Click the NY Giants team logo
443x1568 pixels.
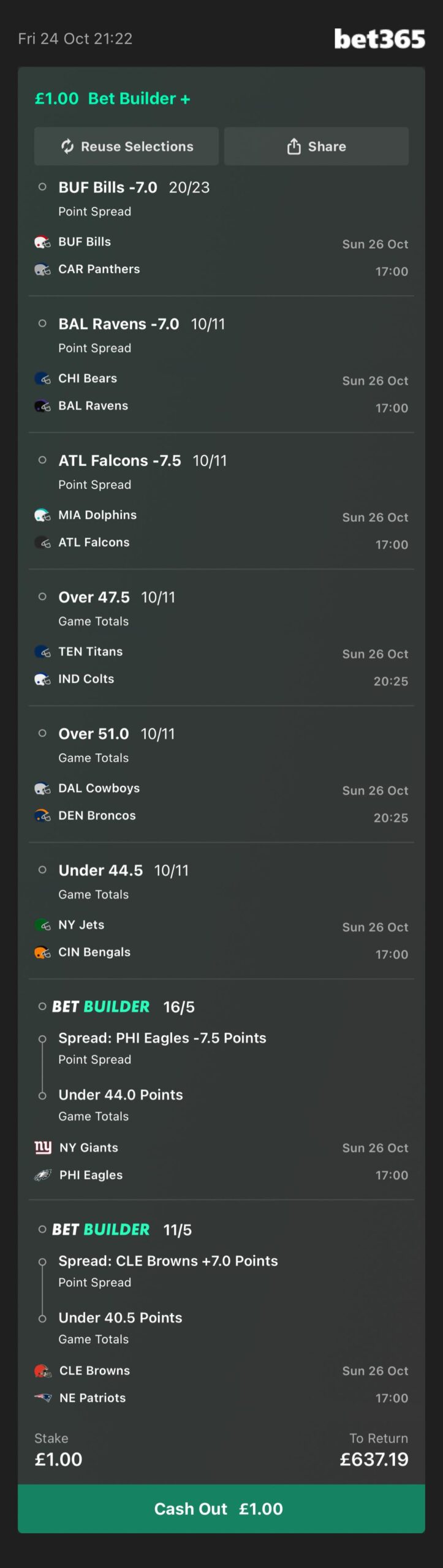(43, 1147)
